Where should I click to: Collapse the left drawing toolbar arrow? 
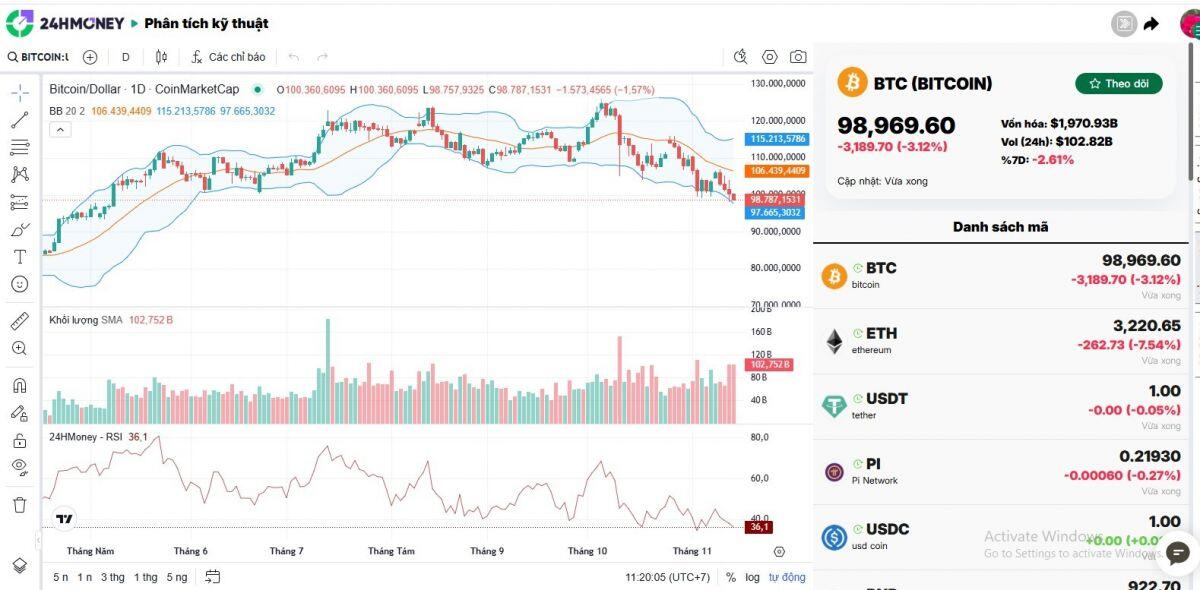pyautogui.click(x=39, y=540)
